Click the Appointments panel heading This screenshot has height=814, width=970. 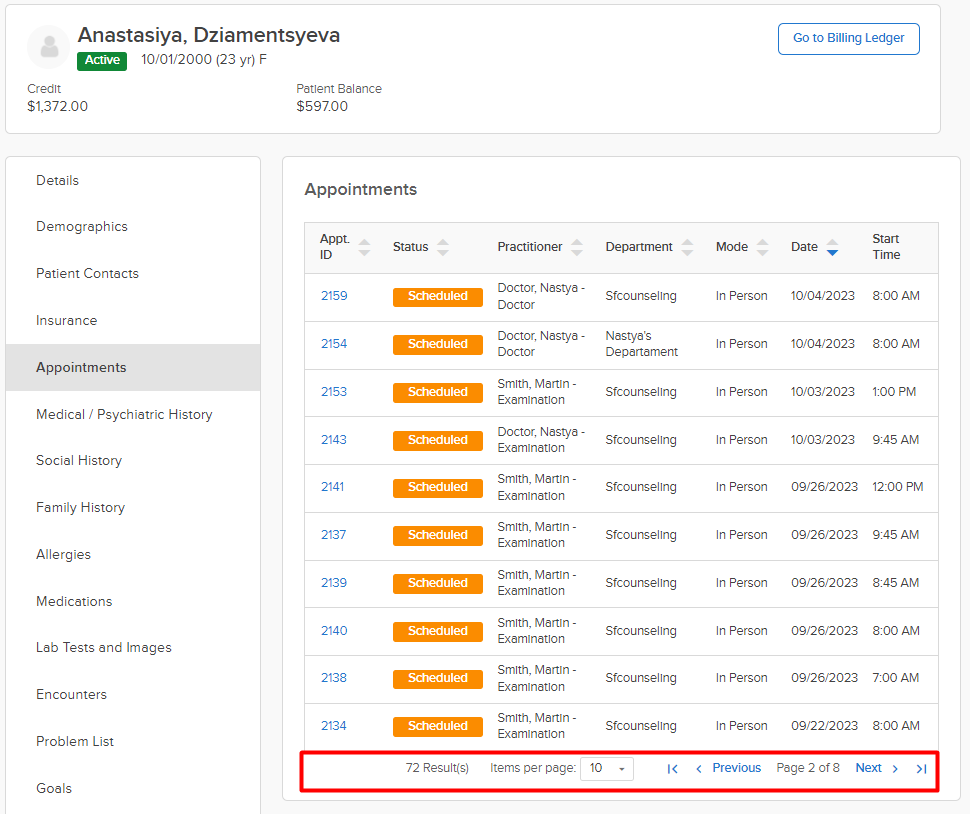[361, 190]
